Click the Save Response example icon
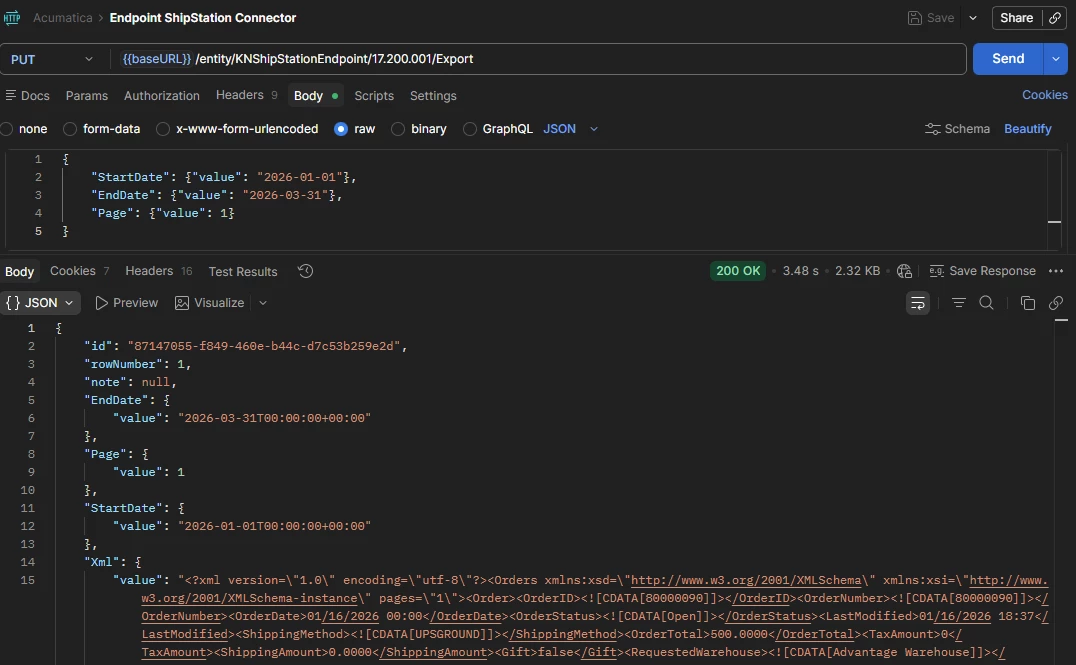This screenshot has width=1076, height=665. click(x=936, y=271)
